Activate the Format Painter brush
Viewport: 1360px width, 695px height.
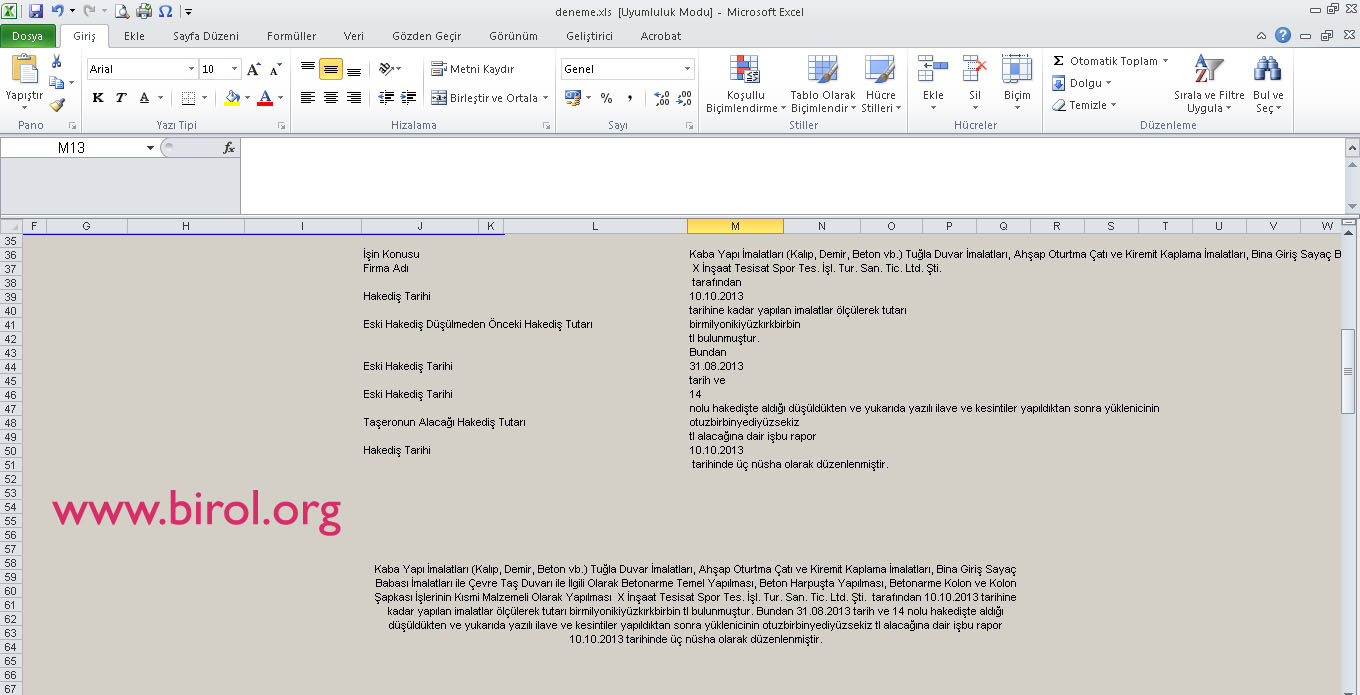[x=56, y=104]
